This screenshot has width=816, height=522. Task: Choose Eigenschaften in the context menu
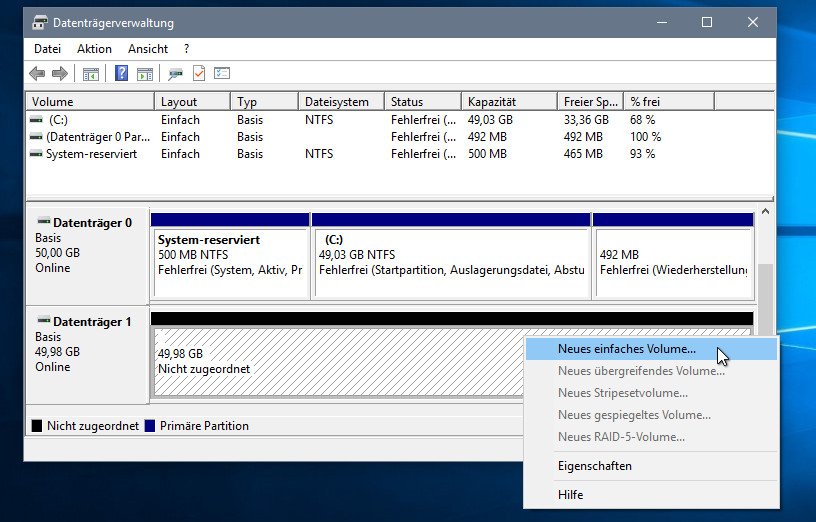(651, 466)
